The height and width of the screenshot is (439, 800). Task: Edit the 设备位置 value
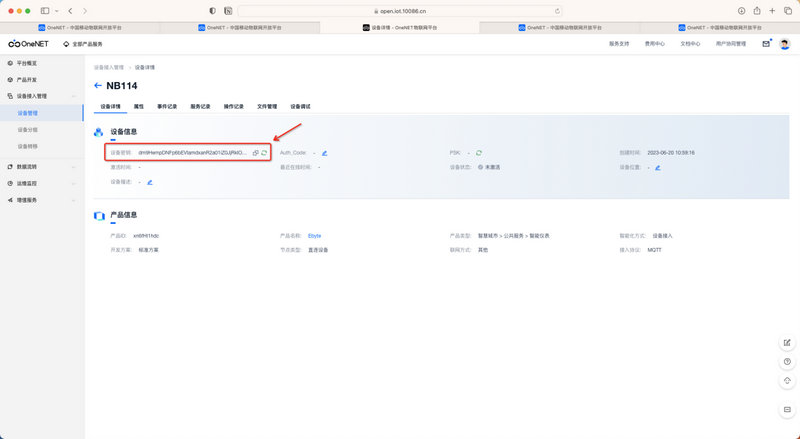(658, 167)
